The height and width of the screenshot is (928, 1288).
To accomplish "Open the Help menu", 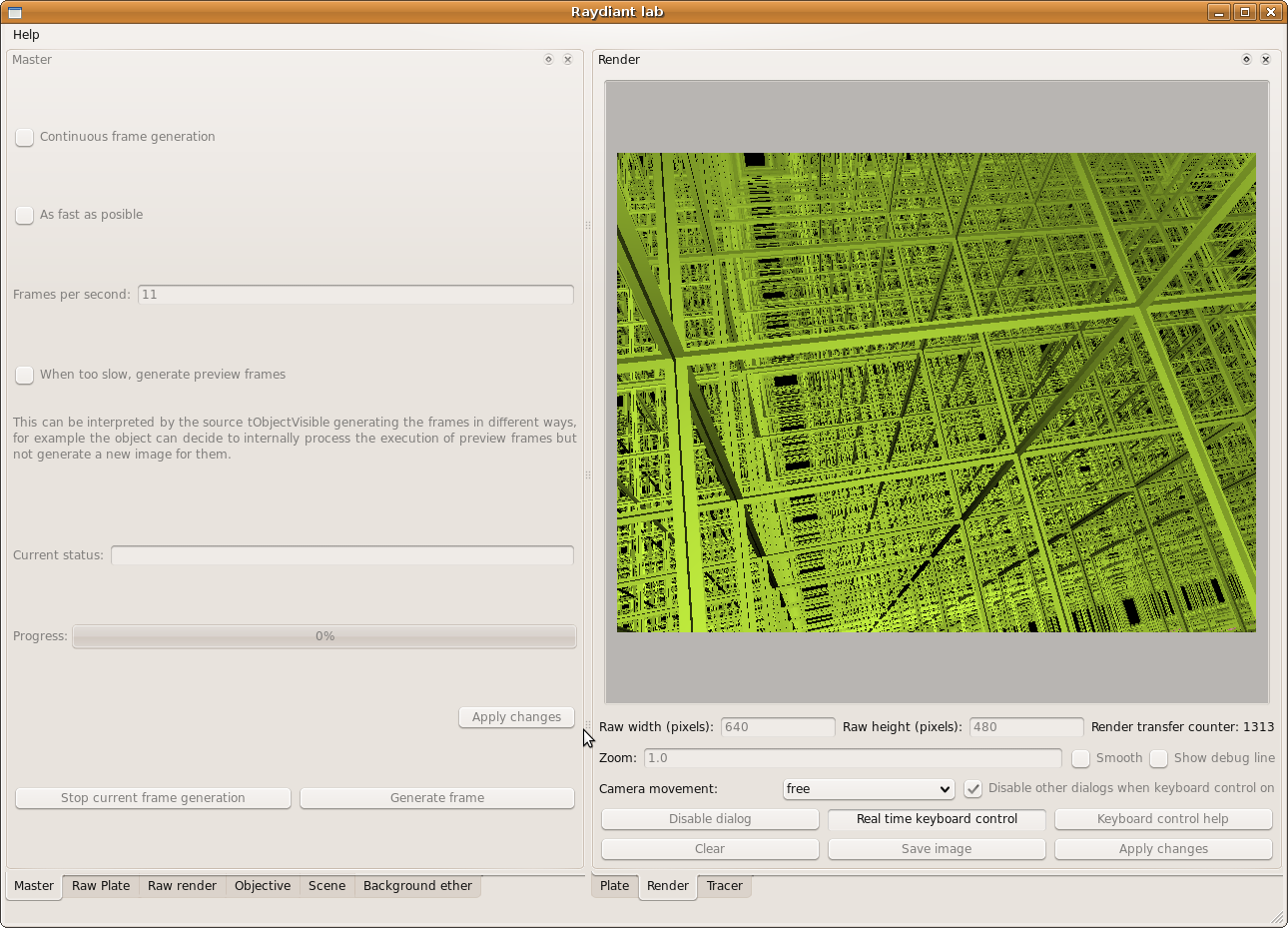I will (x=26, y=35).
